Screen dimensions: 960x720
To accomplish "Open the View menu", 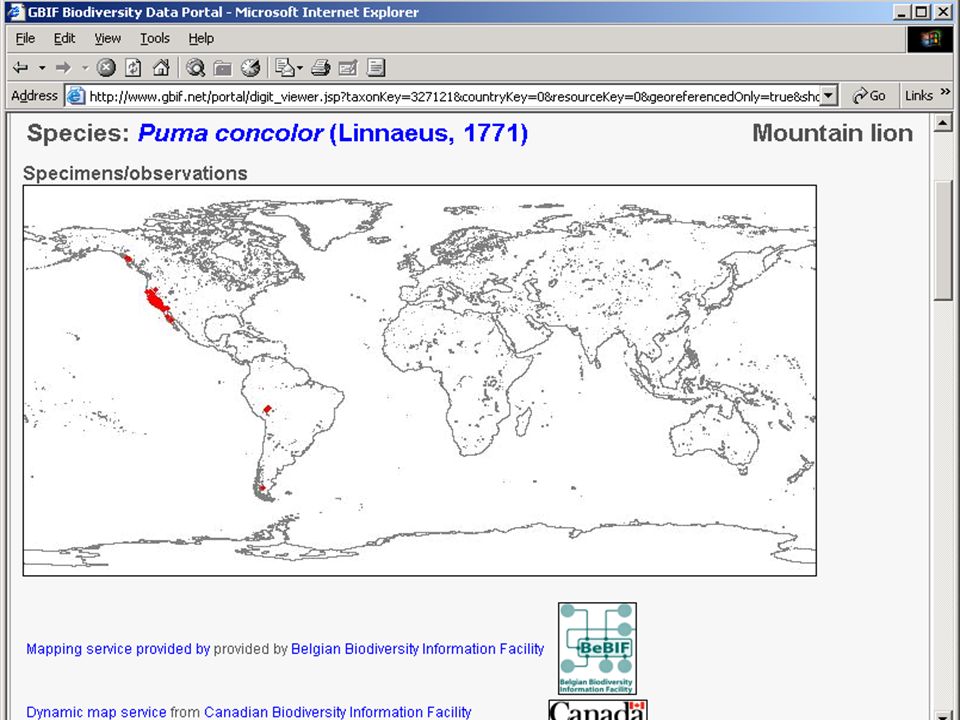I will 107,39.
